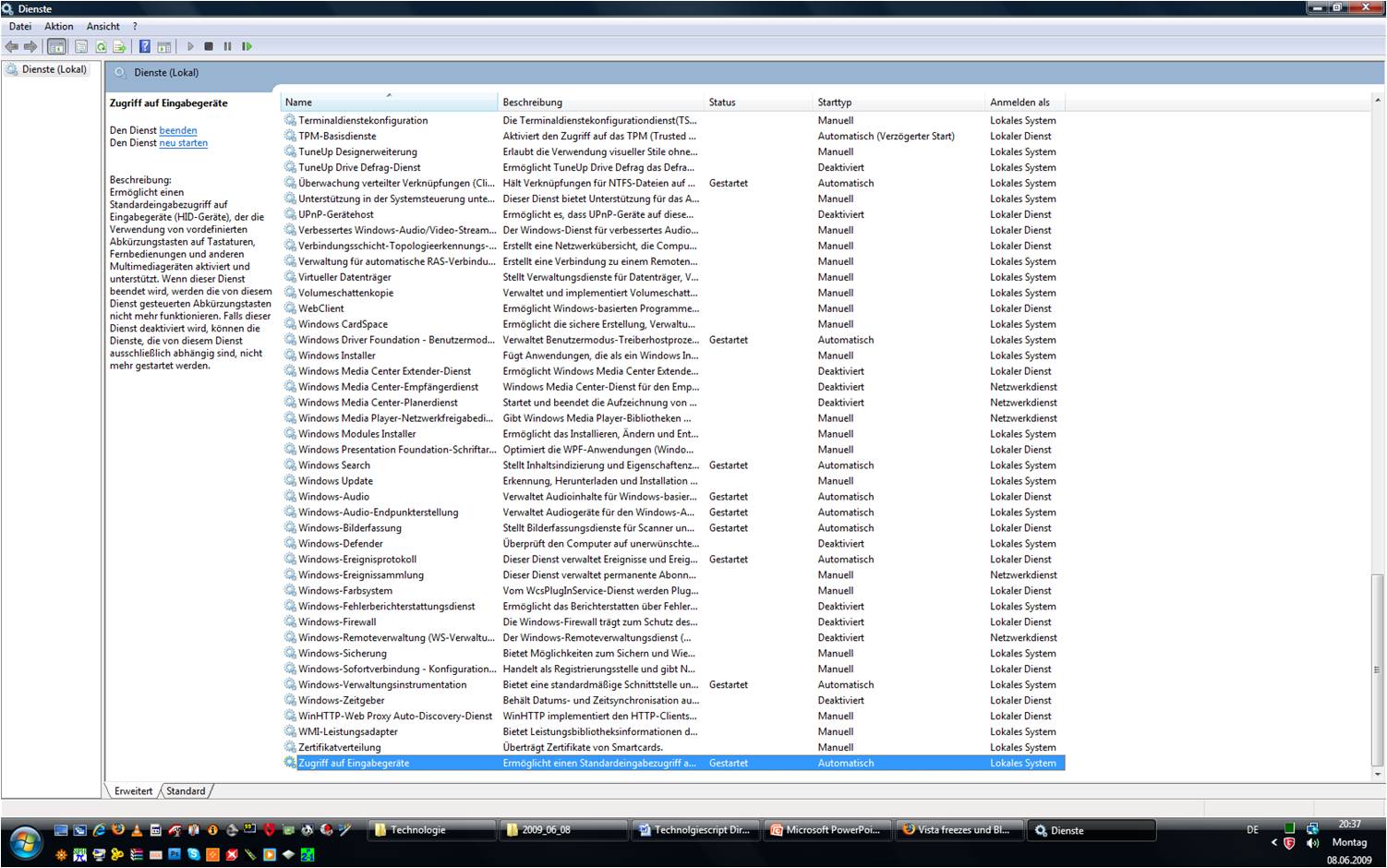Switch to Microsoft PowerPoint taskbar button
Viewport: 1387px width, 868px height.
(829, 830)
